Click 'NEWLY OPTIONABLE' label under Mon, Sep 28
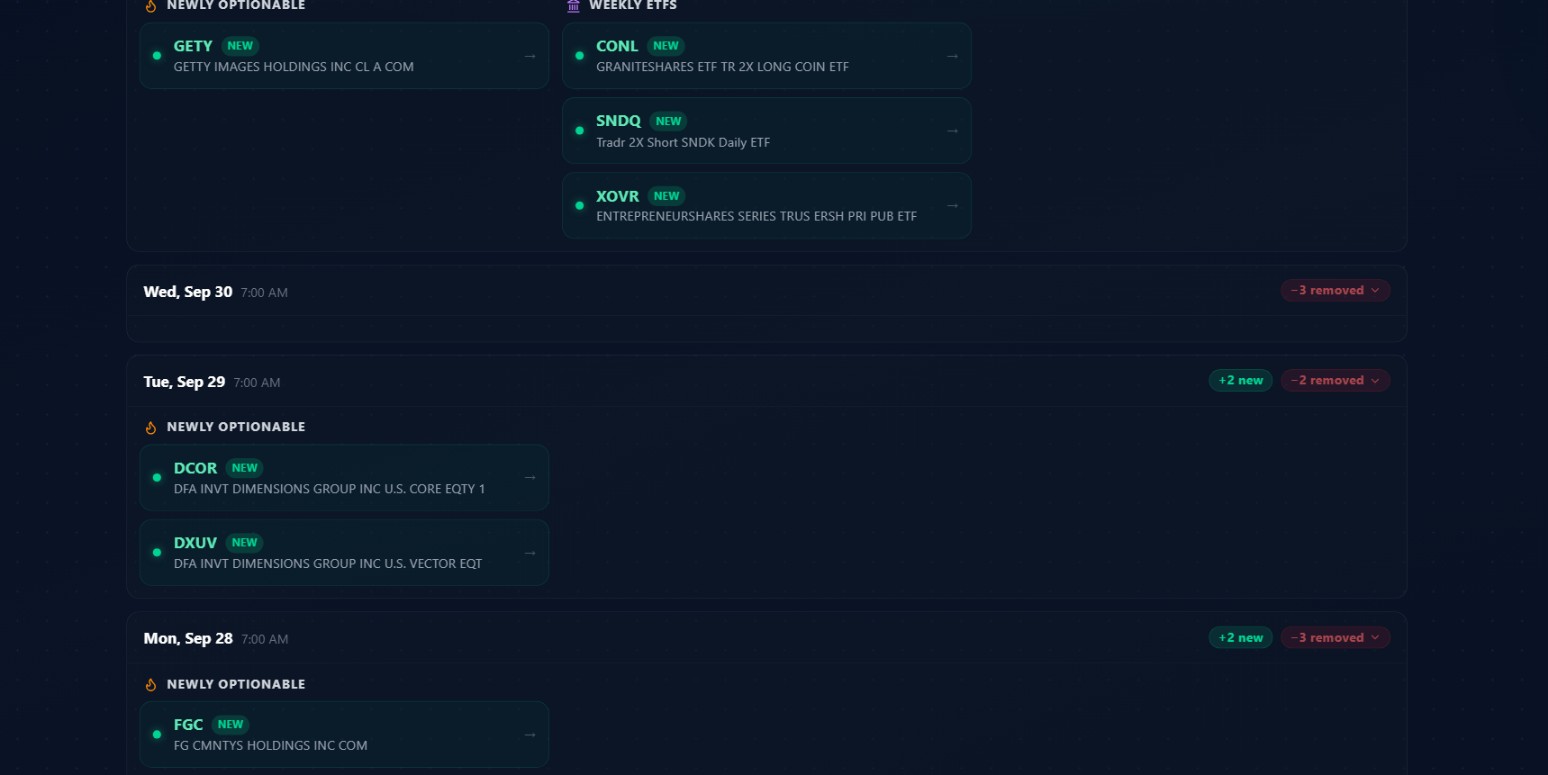 (x=236, y=685)
